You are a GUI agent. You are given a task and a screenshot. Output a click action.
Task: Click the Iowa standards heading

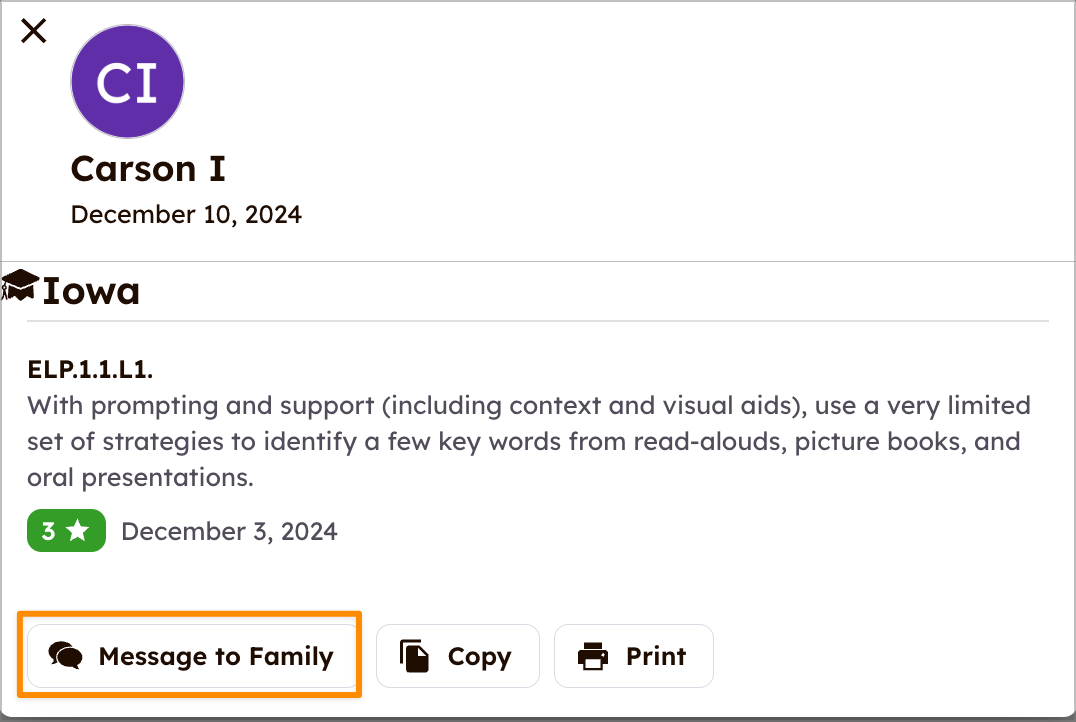91,291
